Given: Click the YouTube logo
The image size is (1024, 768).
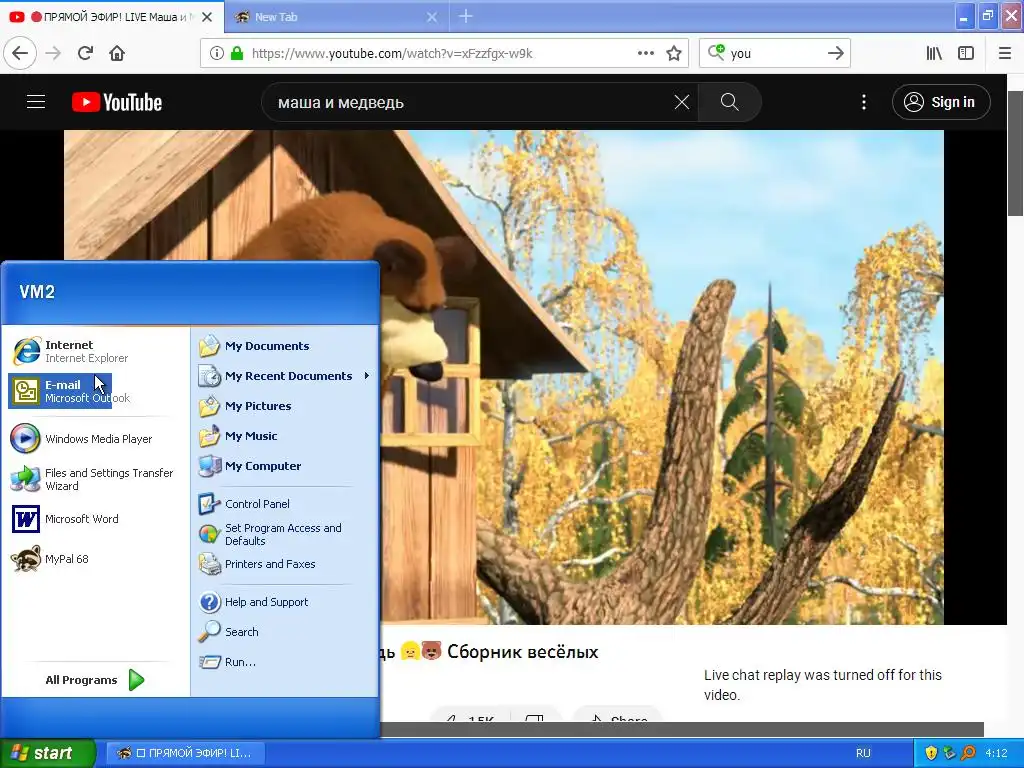Looking at the screenshot, I should (x=117, y=103).
